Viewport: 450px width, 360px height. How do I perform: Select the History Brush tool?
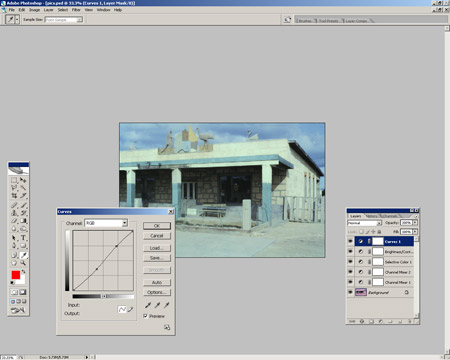click(x=23, y=213)
